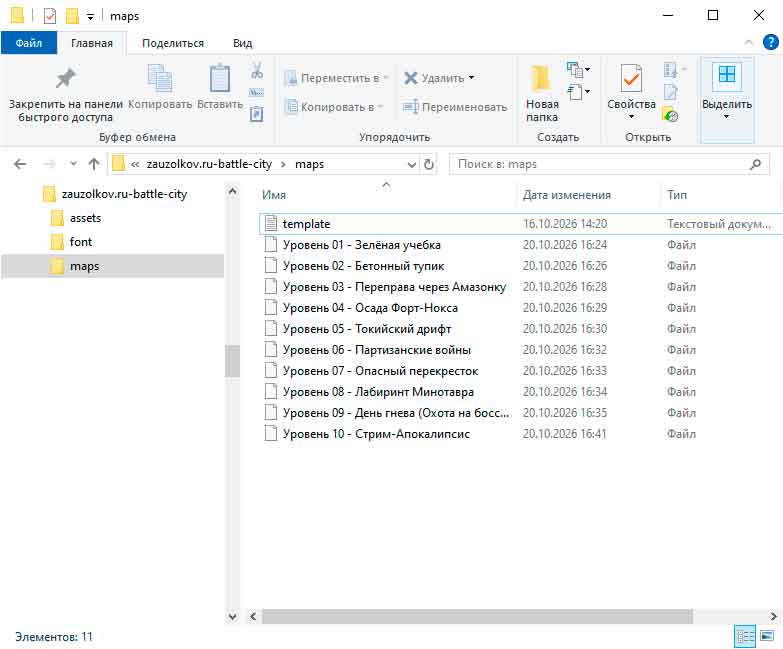Open the Файл menu tab

coord(29,43)
